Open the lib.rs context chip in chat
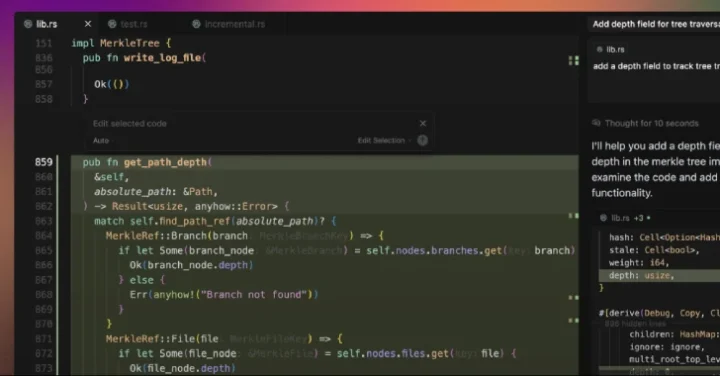Image resolution: width=720 pixels, height=376 pixels. pyautogui.click(x=610, y=50)
